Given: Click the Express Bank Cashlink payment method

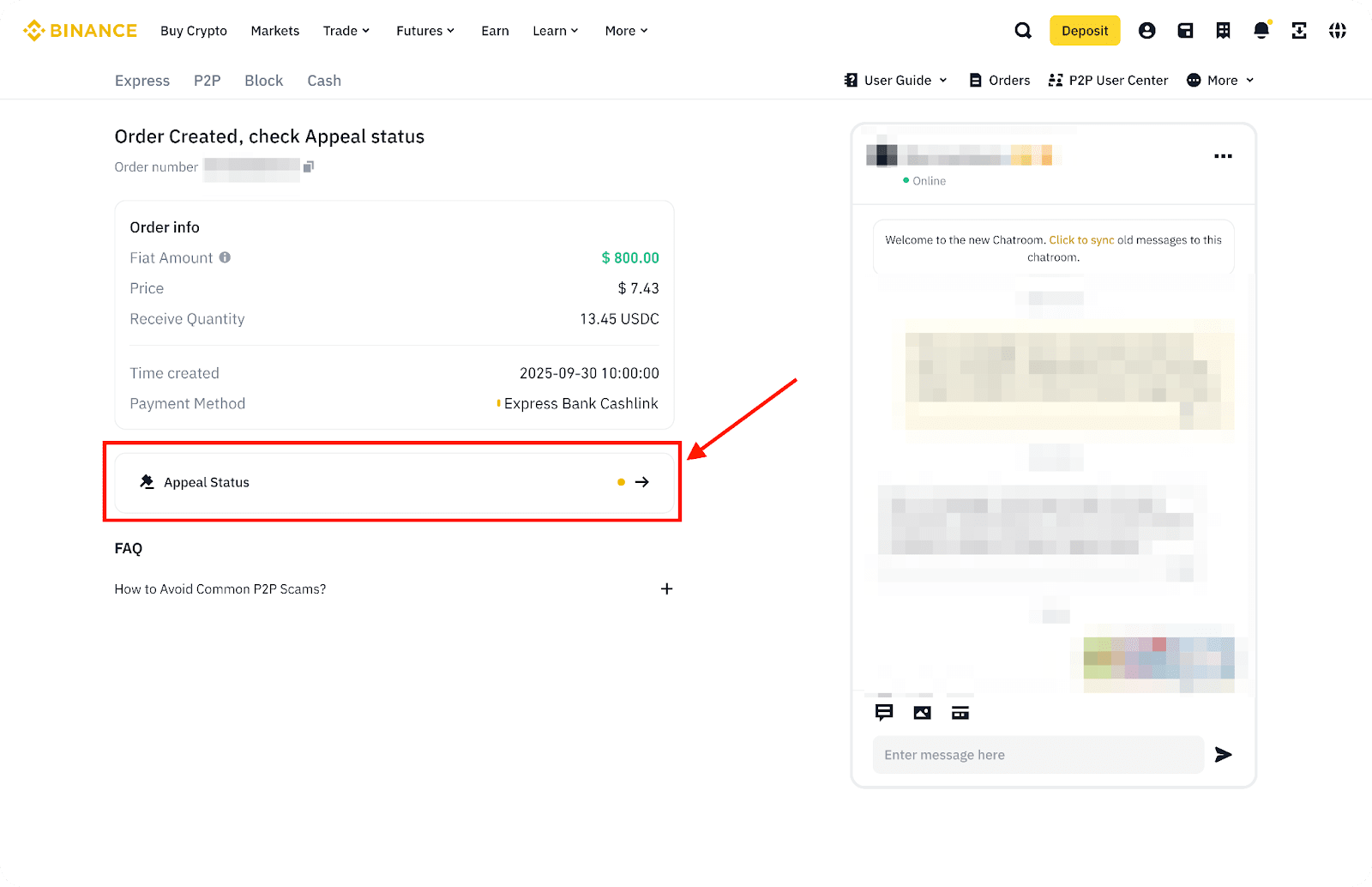Looking at the screenshot, I should 581,403.
